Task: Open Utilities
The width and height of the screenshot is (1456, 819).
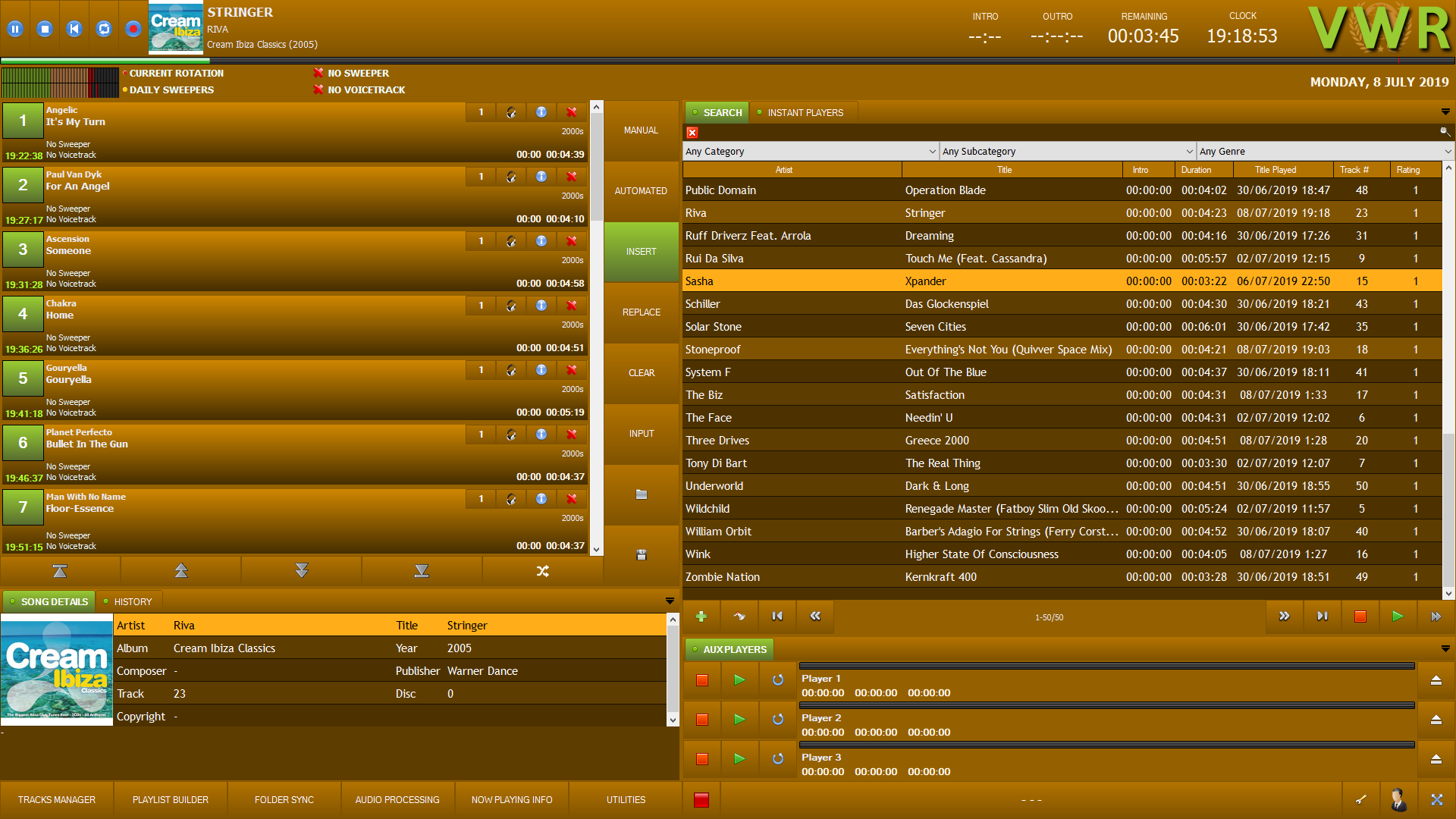Action: tap(626, 800)
